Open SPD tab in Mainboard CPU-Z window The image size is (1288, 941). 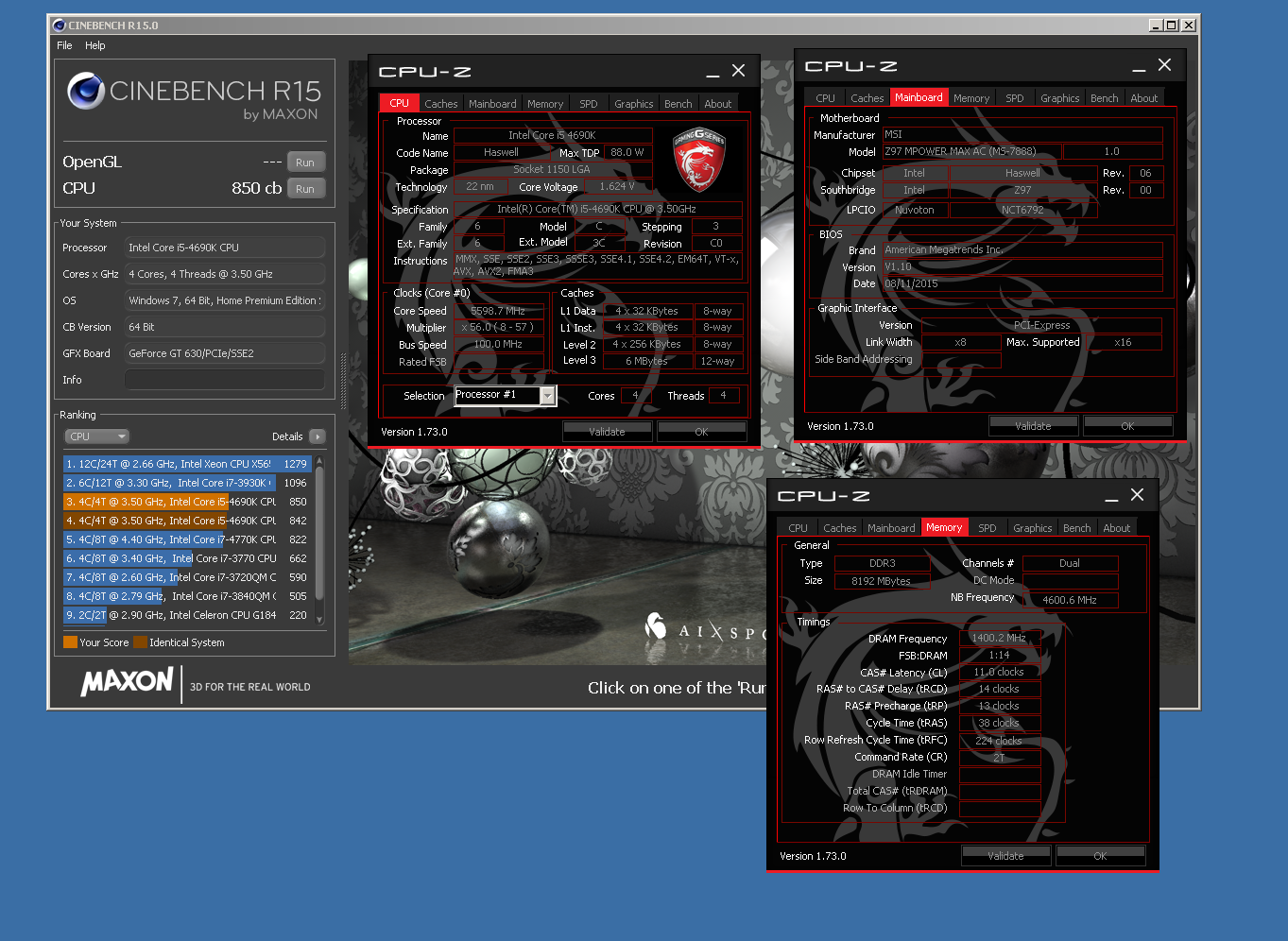tap(1015, 98)
